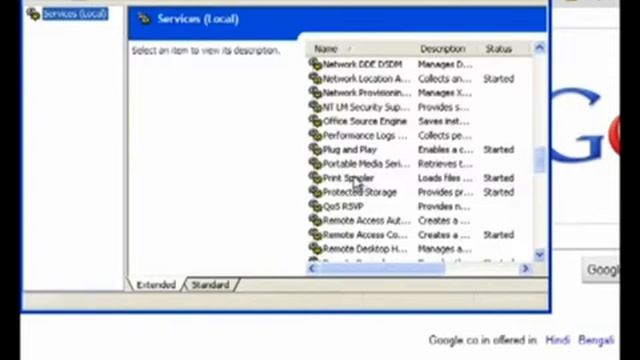Viewport: 640px width, 360px height.
Task: Click Started status of Protected Storage
Action: click(x=498, y=192)
